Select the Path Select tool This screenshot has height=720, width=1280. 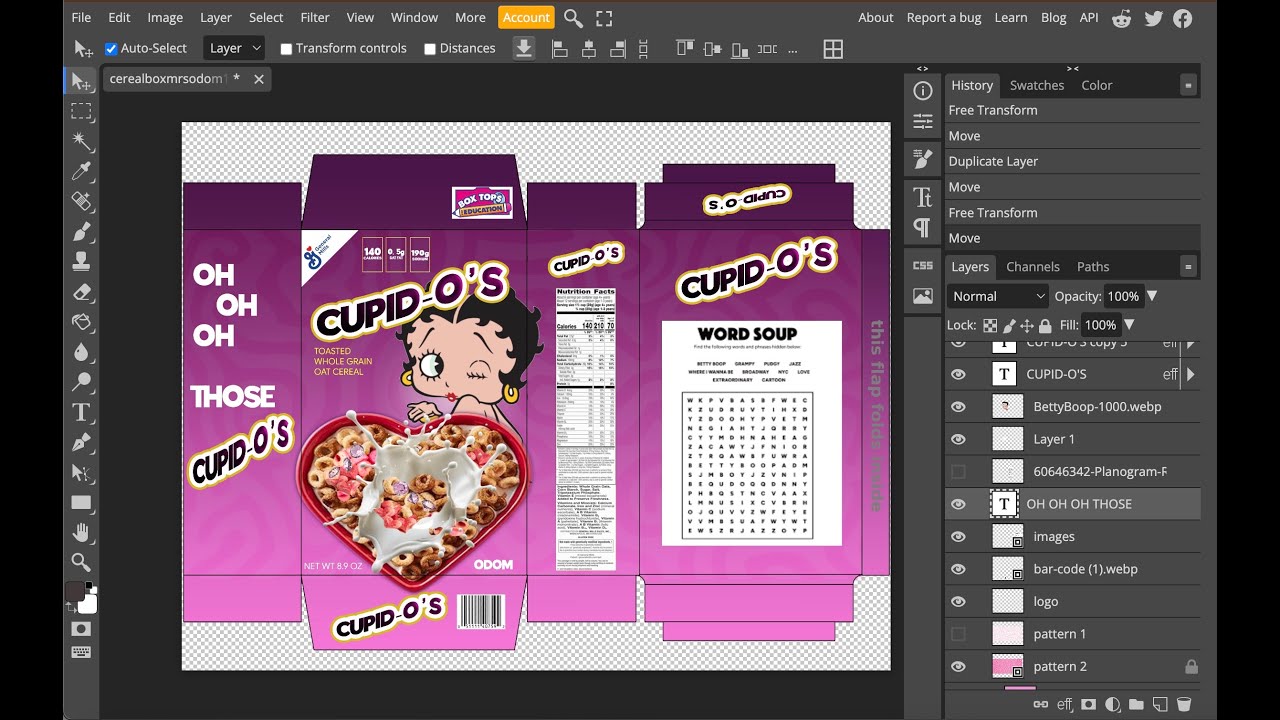[x=81, y=472]
